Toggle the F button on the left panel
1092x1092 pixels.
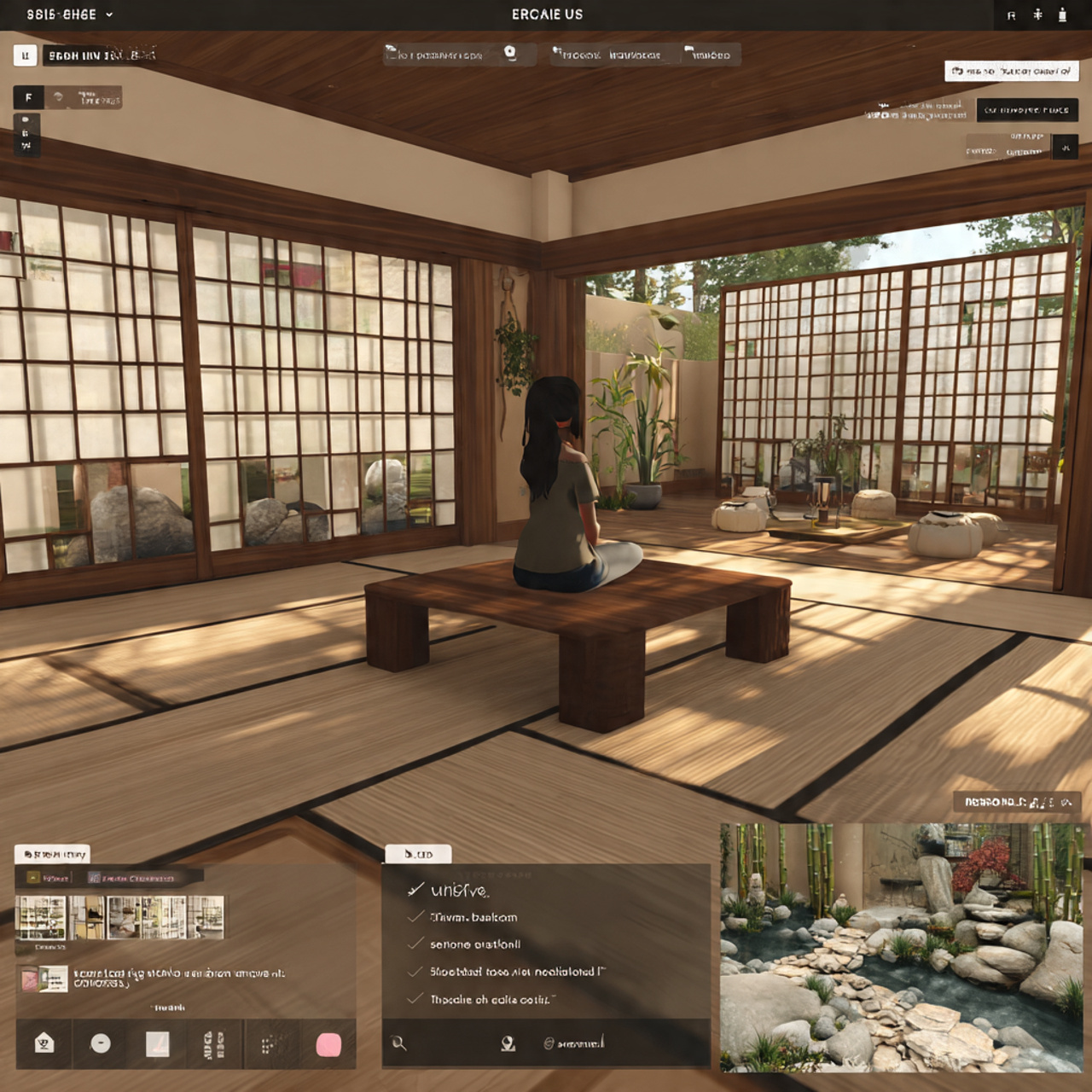tap(28, 96)
